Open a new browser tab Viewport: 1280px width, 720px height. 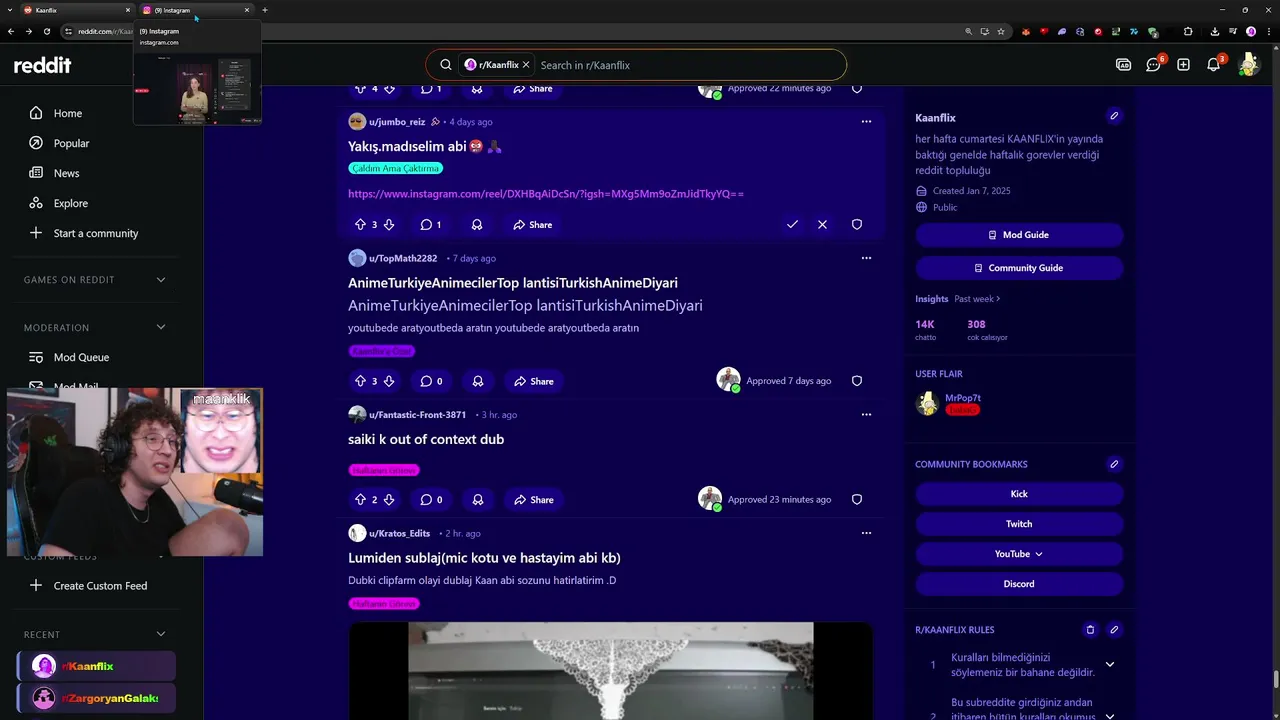265,10
